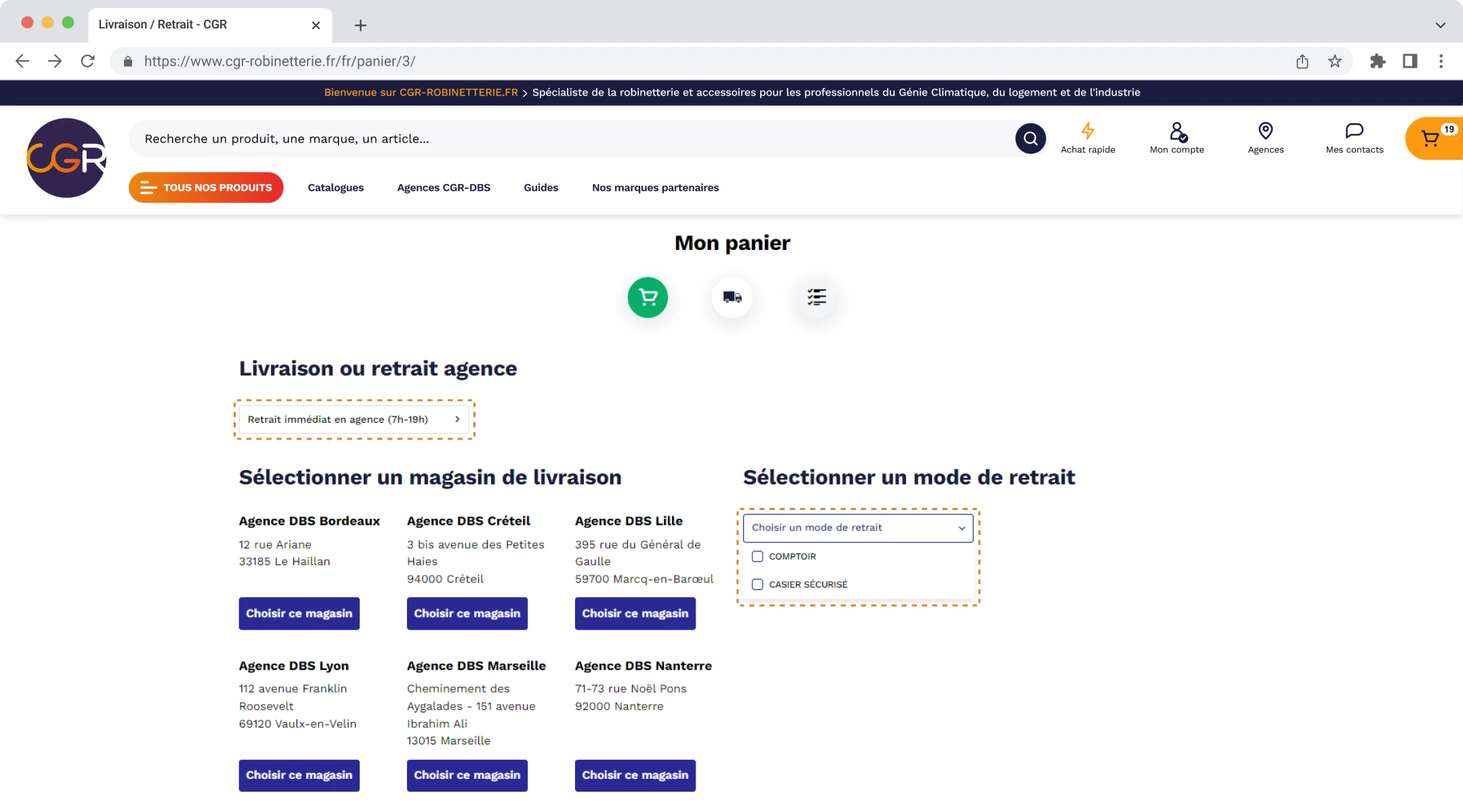Select the Livraison / Retrait - CGR tab
This screenshot has width=1463, height=812.
point(210,25)
